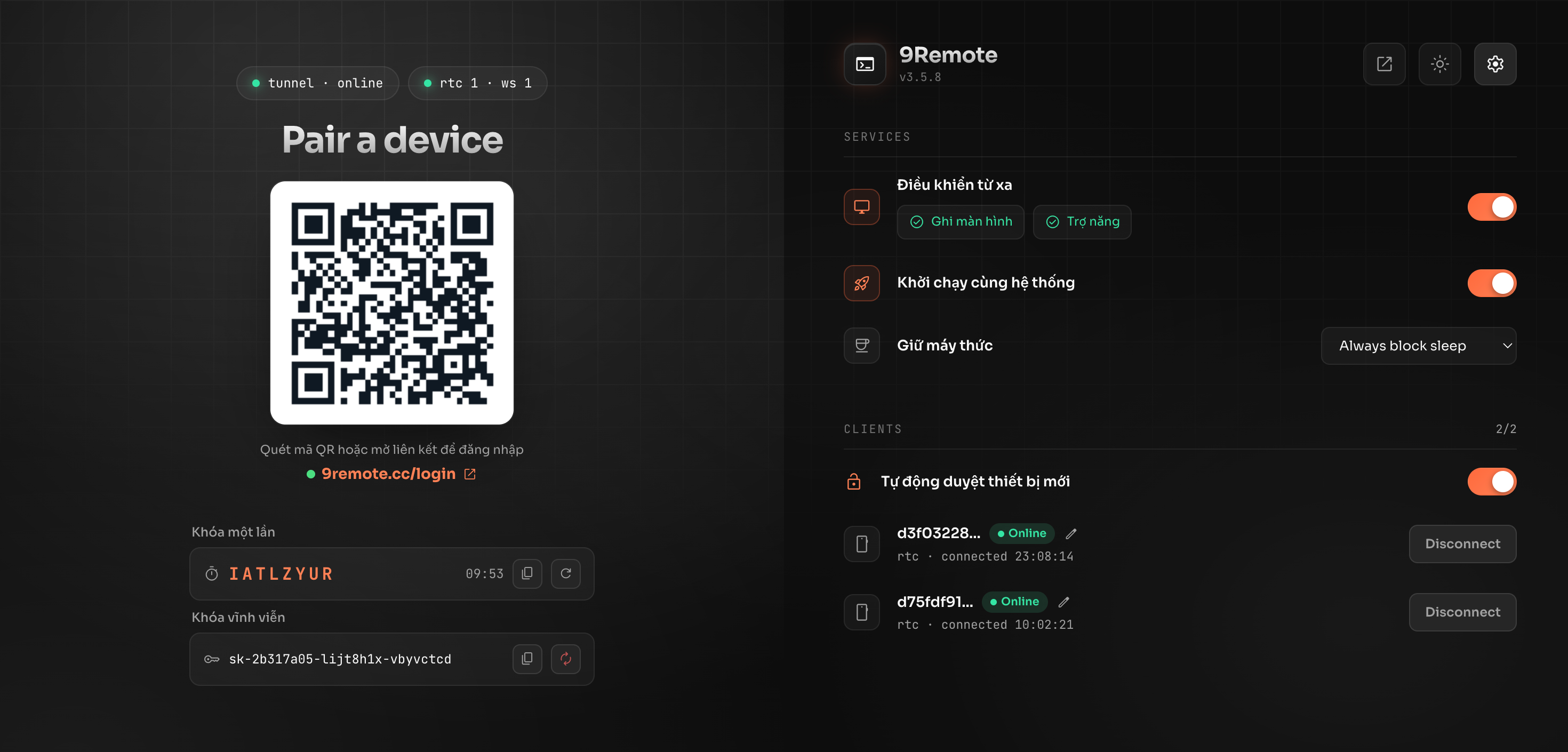This screenshot has height=752, width=1568.
Task: Click the Quét mã QR instruction text
Action: click(x=391, y=450)
